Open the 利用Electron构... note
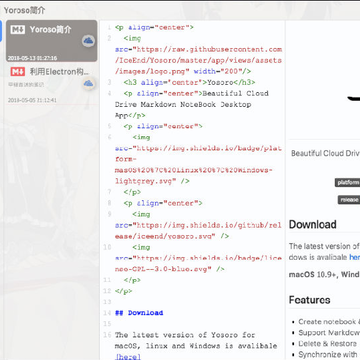Image resolution: width=360 pixels, height=360 pixels. [52, 84]
